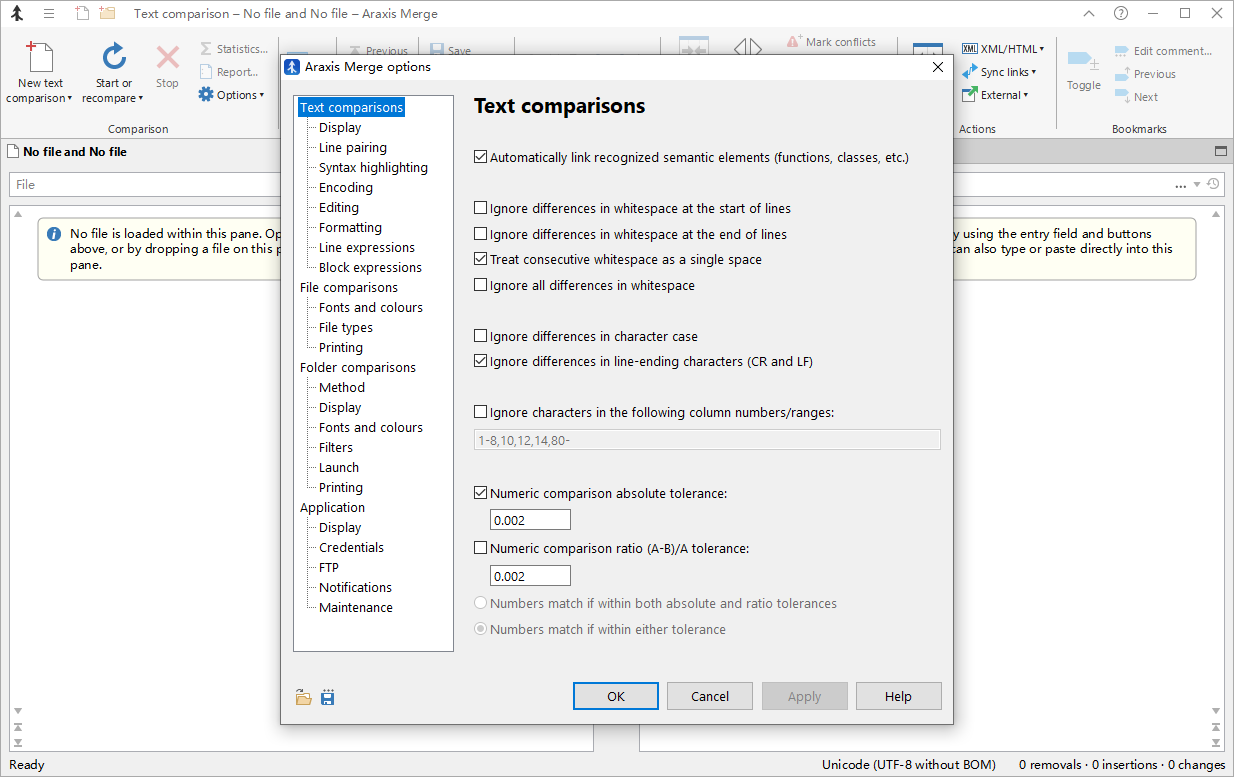Go to Next bookmark
The image size is (1234, 777).
(x=1137, y=97)
